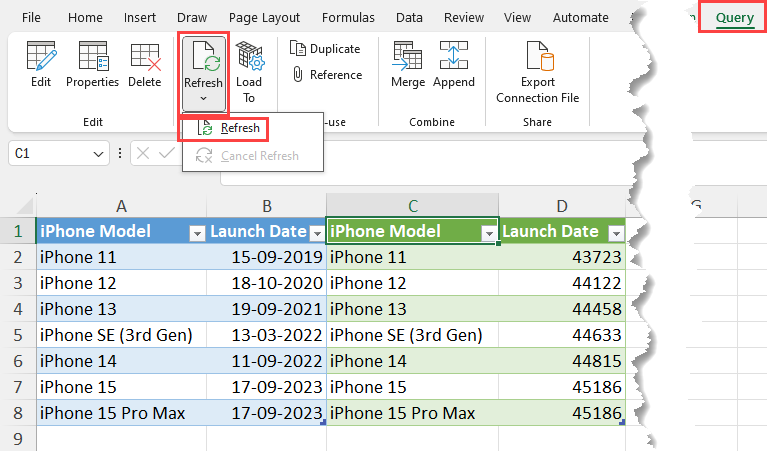Click the select-all corner triangle
This screenshot has height=451, width=767.
(x=25, y=206)
